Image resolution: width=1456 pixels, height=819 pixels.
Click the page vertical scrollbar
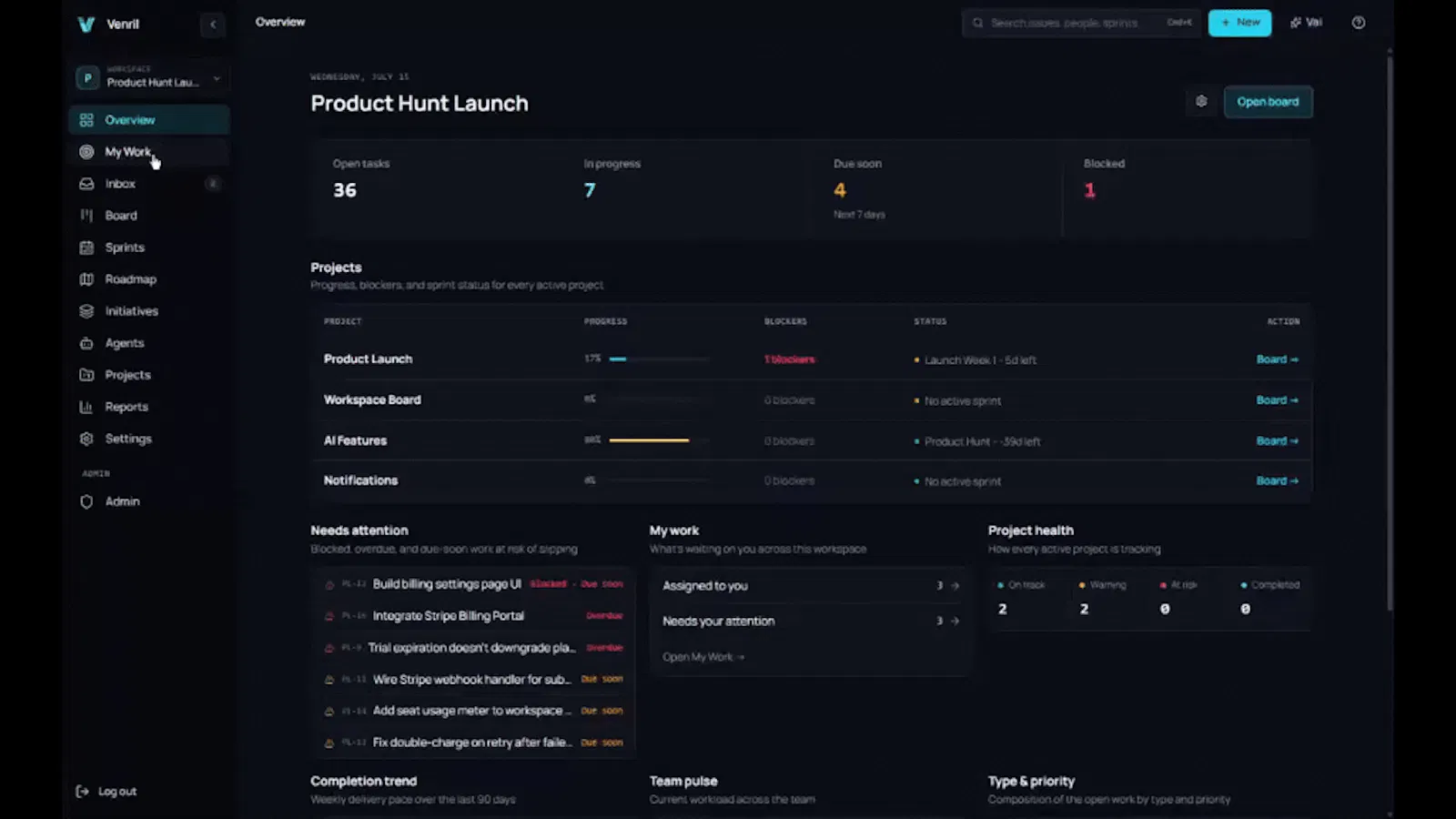click(x=1390, y=332)
